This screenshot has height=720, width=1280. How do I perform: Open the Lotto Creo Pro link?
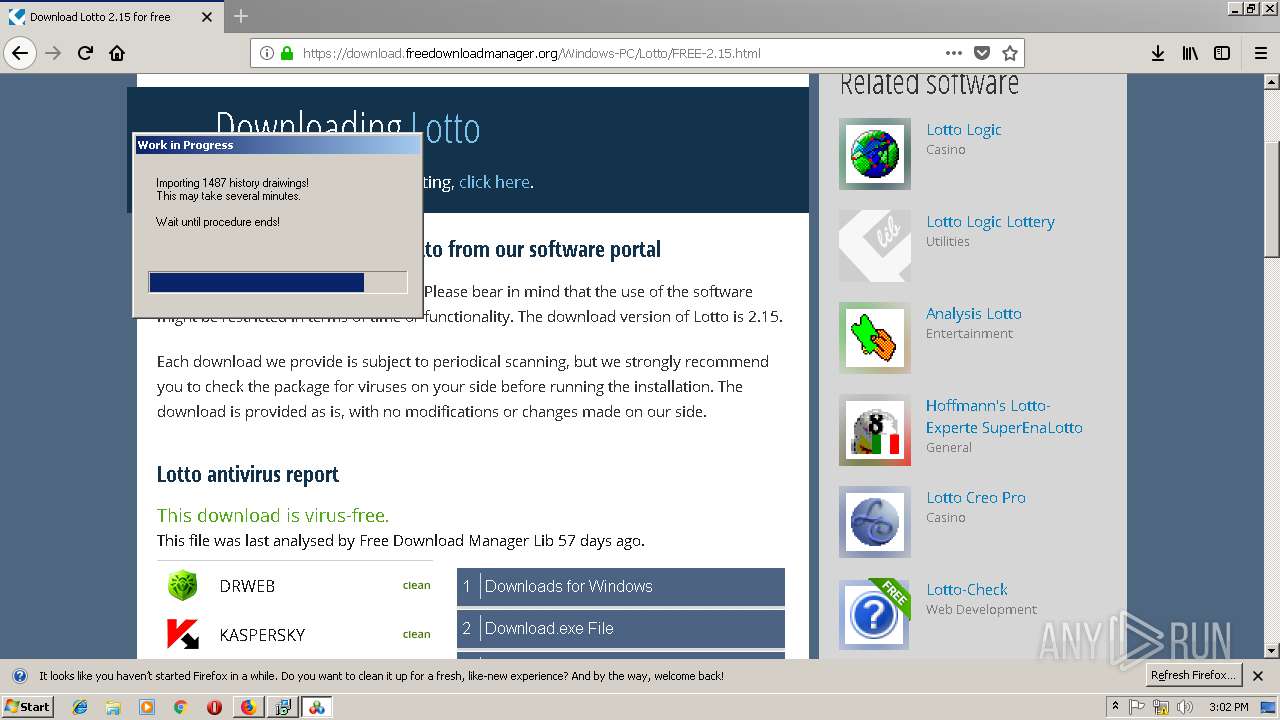point(975,497)
